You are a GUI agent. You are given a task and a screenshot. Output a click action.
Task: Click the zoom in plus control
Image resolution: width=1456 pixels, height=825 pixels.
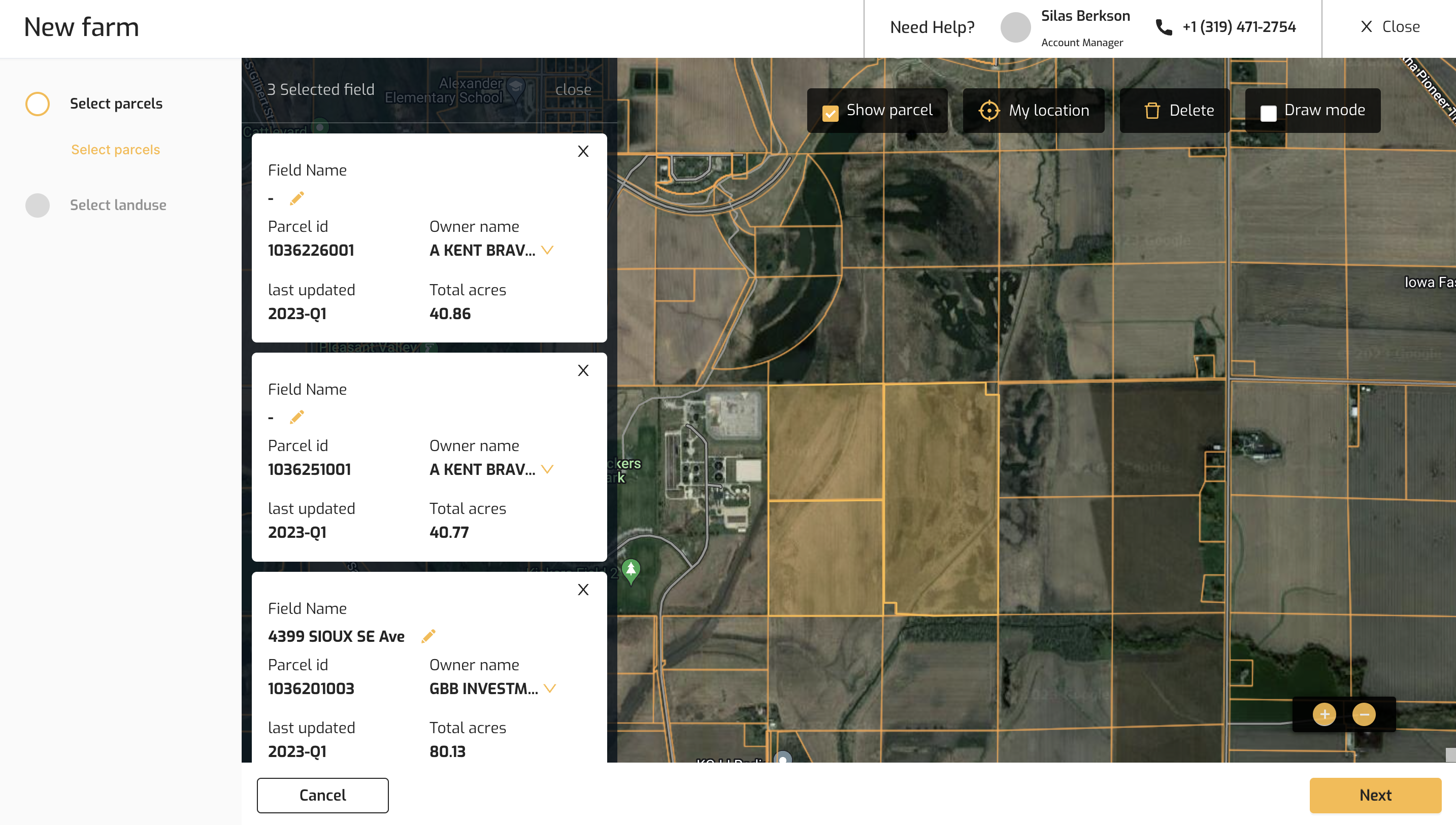[1325, 714]
